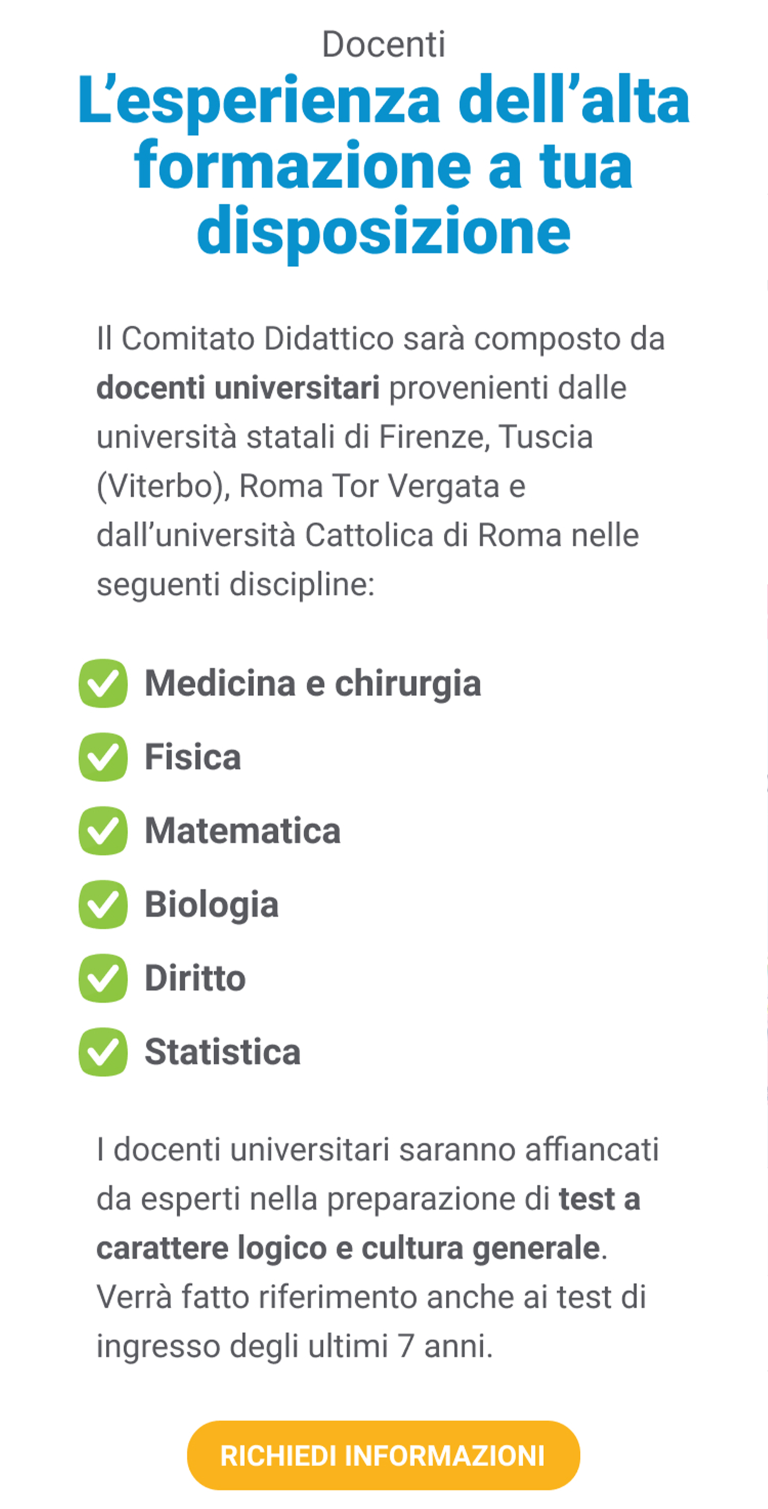The width and height of the screenshot is (768, 1509).
Task: Select the Diritto list item text
Action: [195, 978]
